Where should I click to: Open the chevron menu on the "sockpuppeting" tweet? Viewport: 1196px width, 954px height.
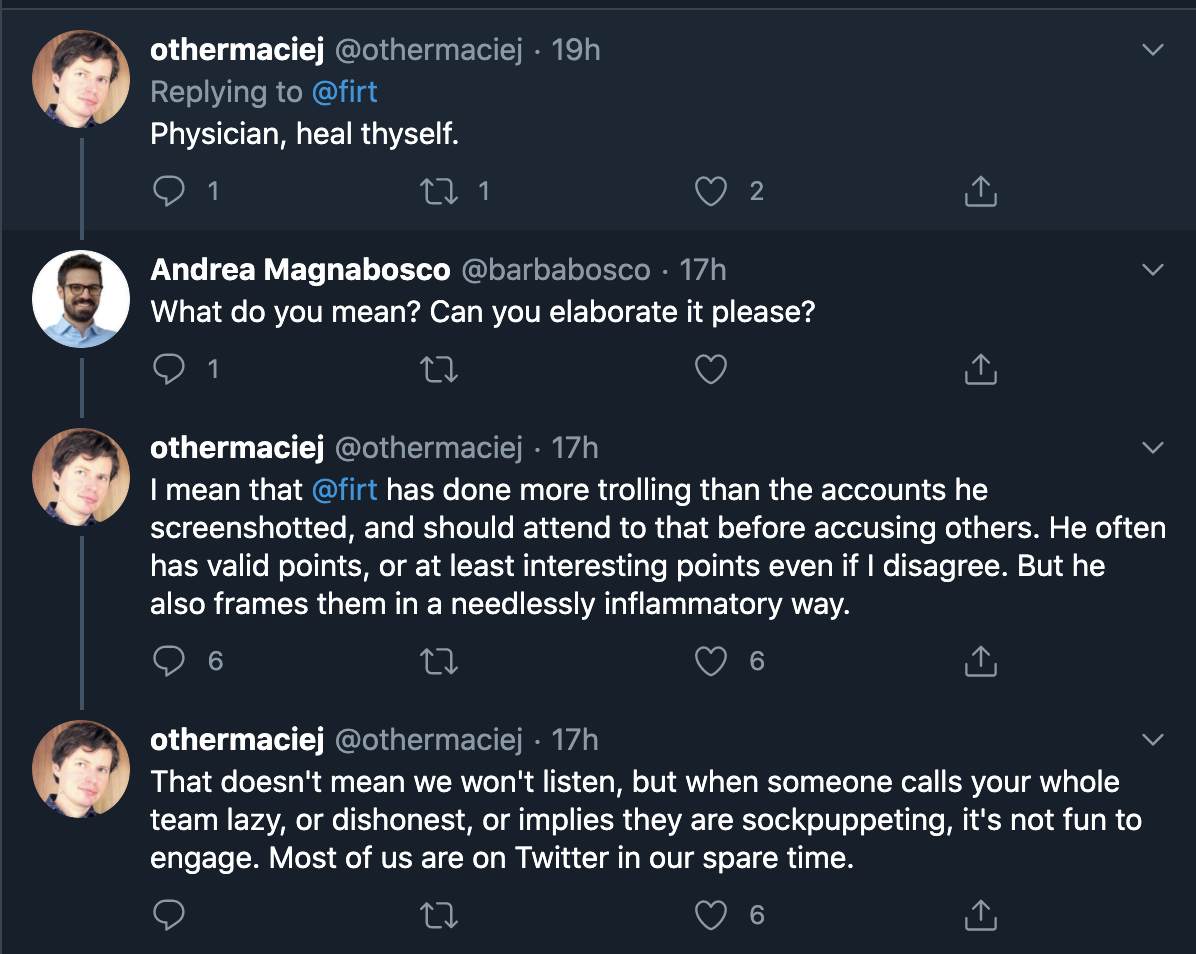point(1153,739)
